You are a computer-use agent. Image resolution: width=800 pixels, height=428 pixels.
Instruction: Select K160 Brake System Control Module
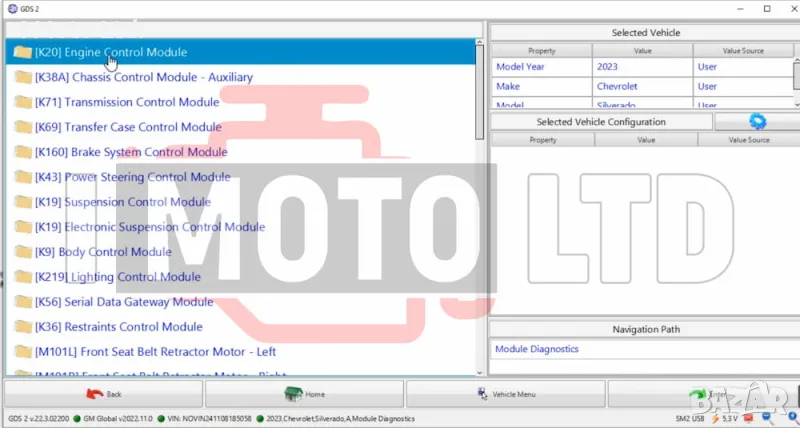(x=131, y=152)
